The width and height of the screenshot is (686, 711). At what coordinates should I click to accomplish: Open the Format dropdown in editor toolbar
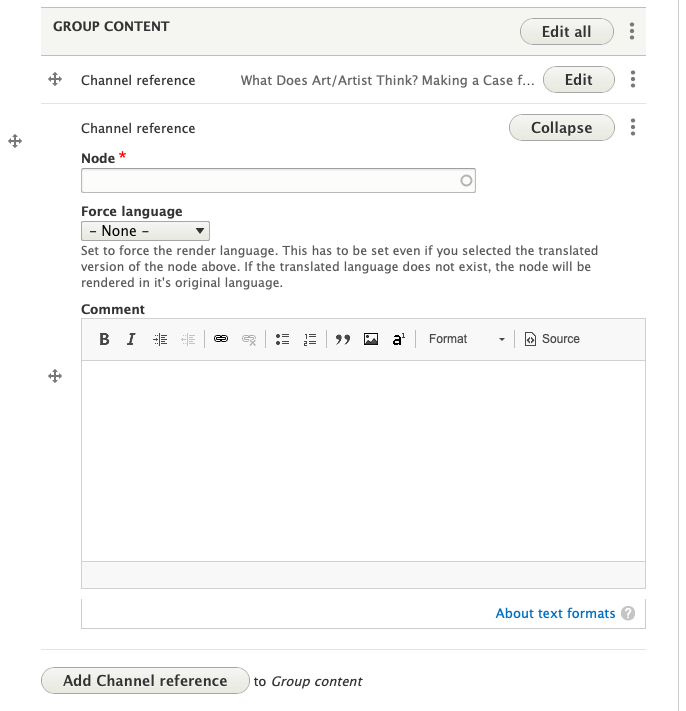[x=466, y=339]
